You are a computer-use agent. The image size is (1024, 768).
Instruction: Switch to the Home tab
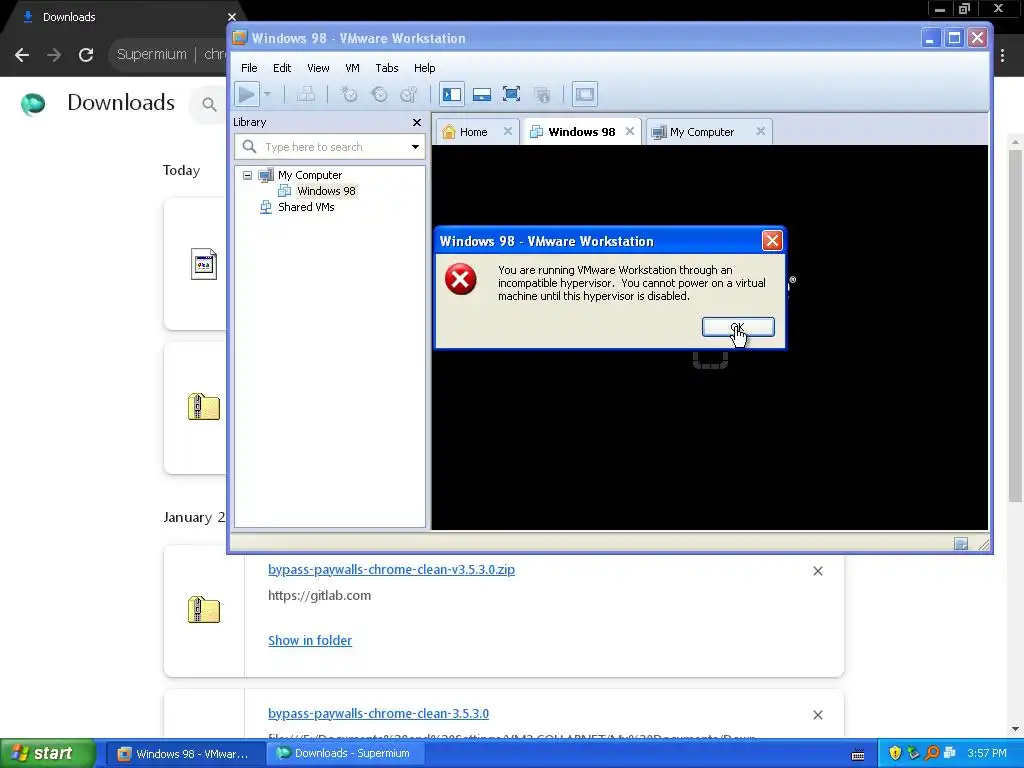pos(473,132)
